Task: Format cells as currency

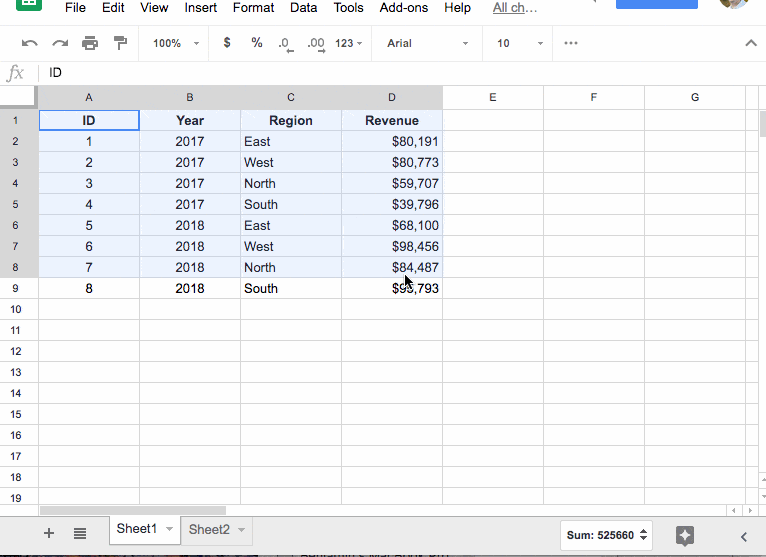Action: click(227, 43)
